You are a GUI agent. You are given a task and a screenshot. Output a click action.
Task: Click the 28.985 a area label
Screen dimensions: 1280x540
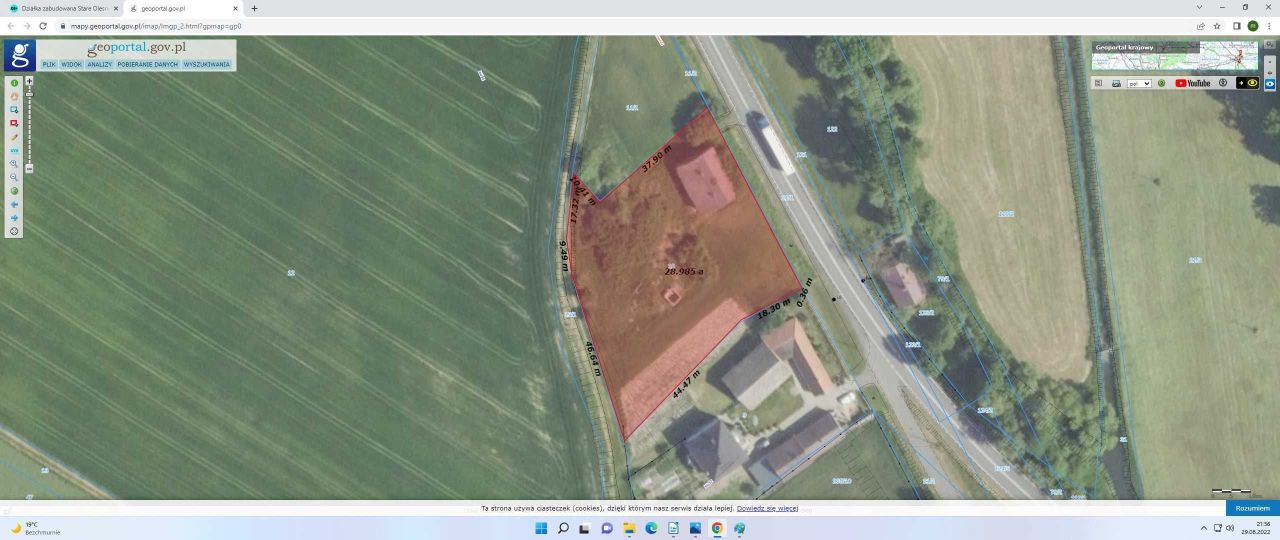pyautogui.click(x=685, y=271)
